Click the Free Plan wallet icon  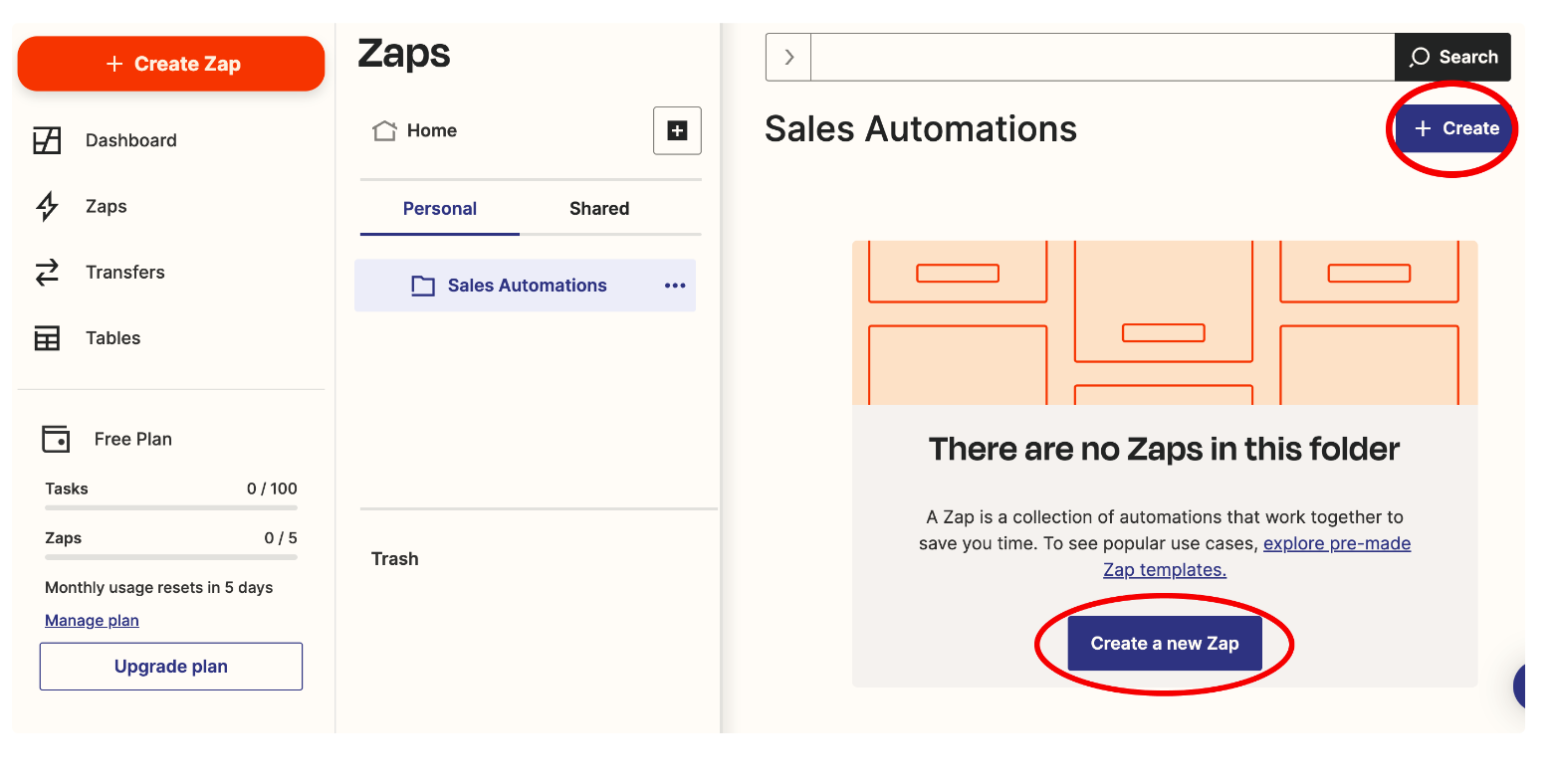point(56,439)
